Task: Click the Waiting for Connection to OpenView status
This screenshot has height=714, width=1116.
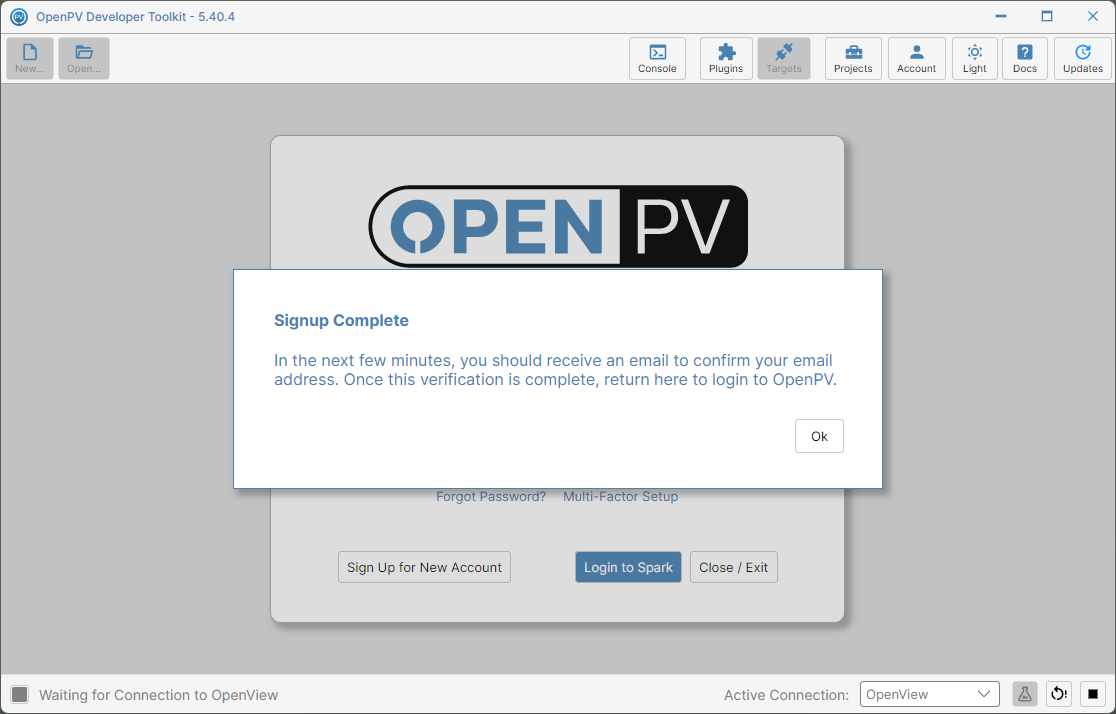Action: (159, 695)
